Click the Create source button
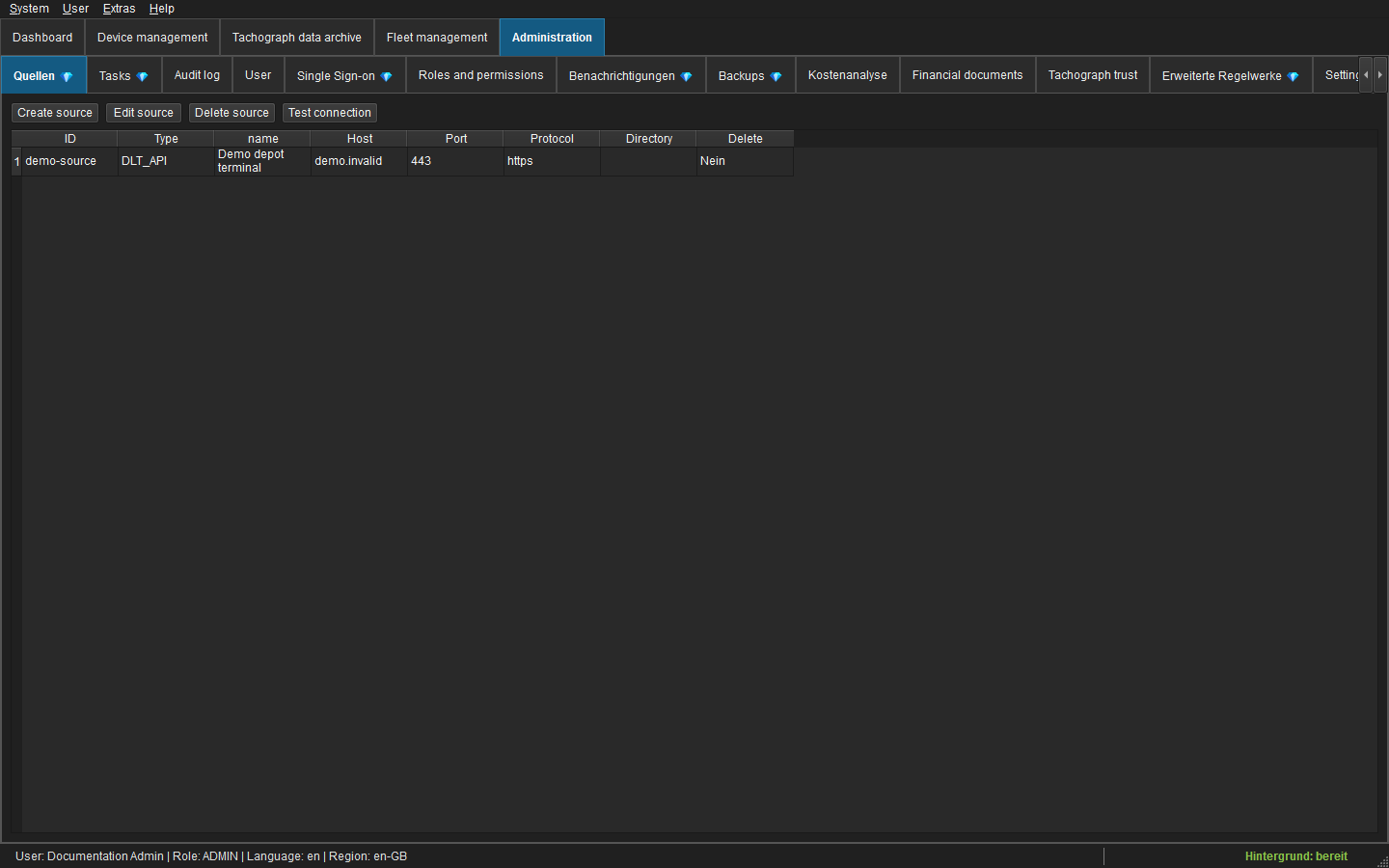 55,113
